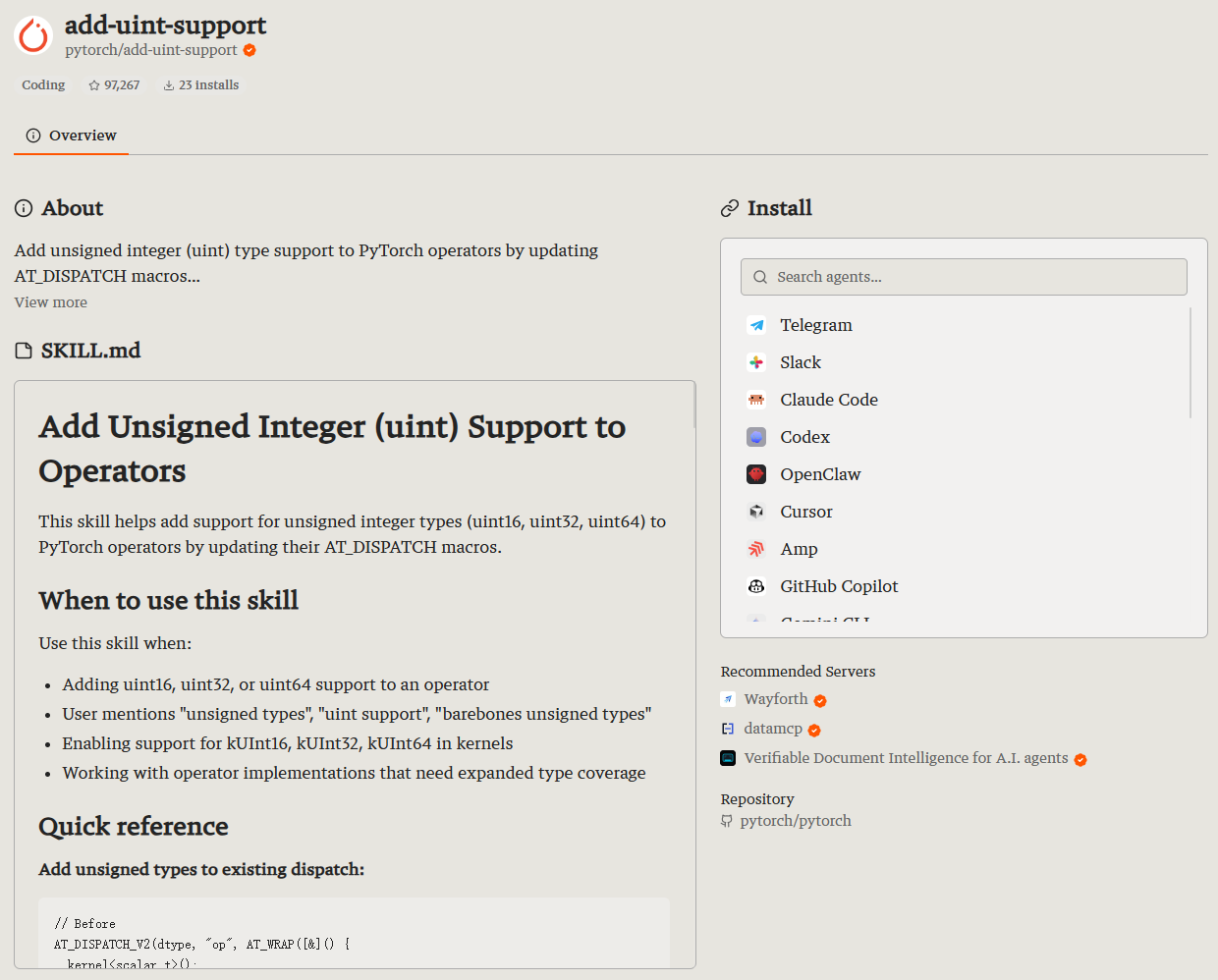Click bullet 'Enabling support for kUInt16, kUInt32, kUInt64'
1218x980 pixels.
pos(288,743)
